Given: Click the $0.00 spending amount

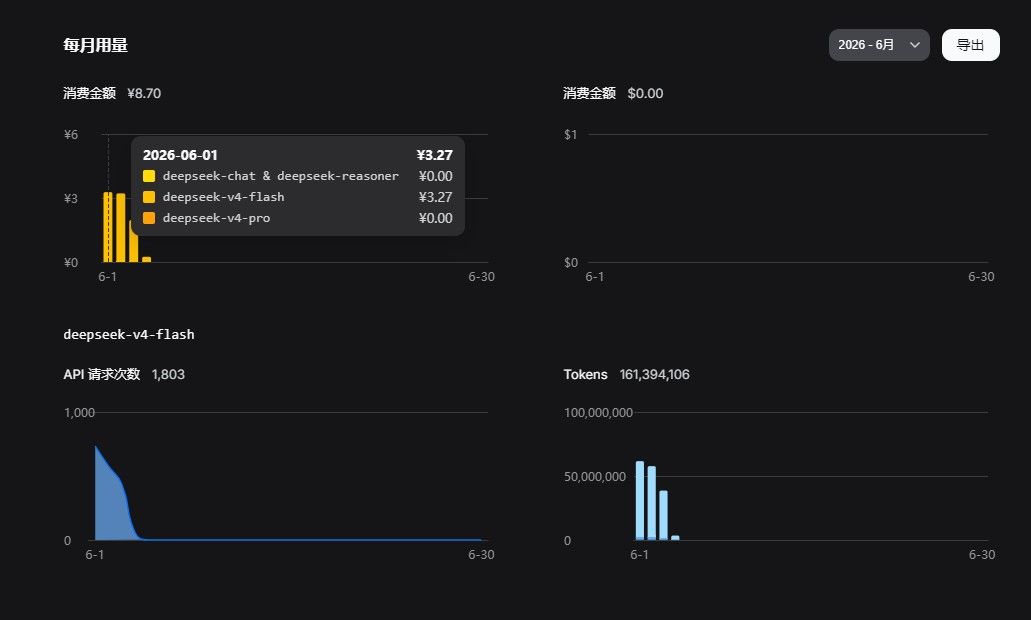Looking at the screenshot, I should click(x=645, y=93).
